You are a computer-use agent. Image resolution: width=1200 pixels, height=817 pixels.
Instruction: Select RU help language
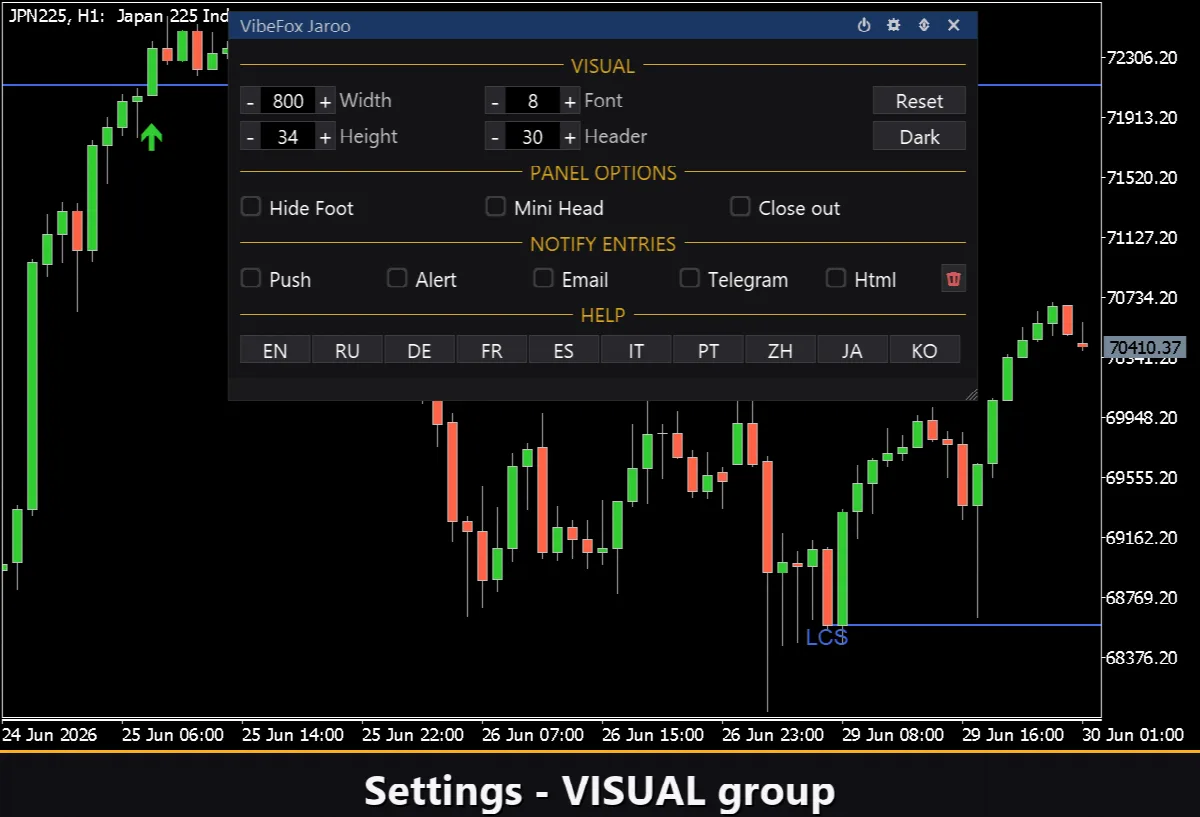point(347,350)
